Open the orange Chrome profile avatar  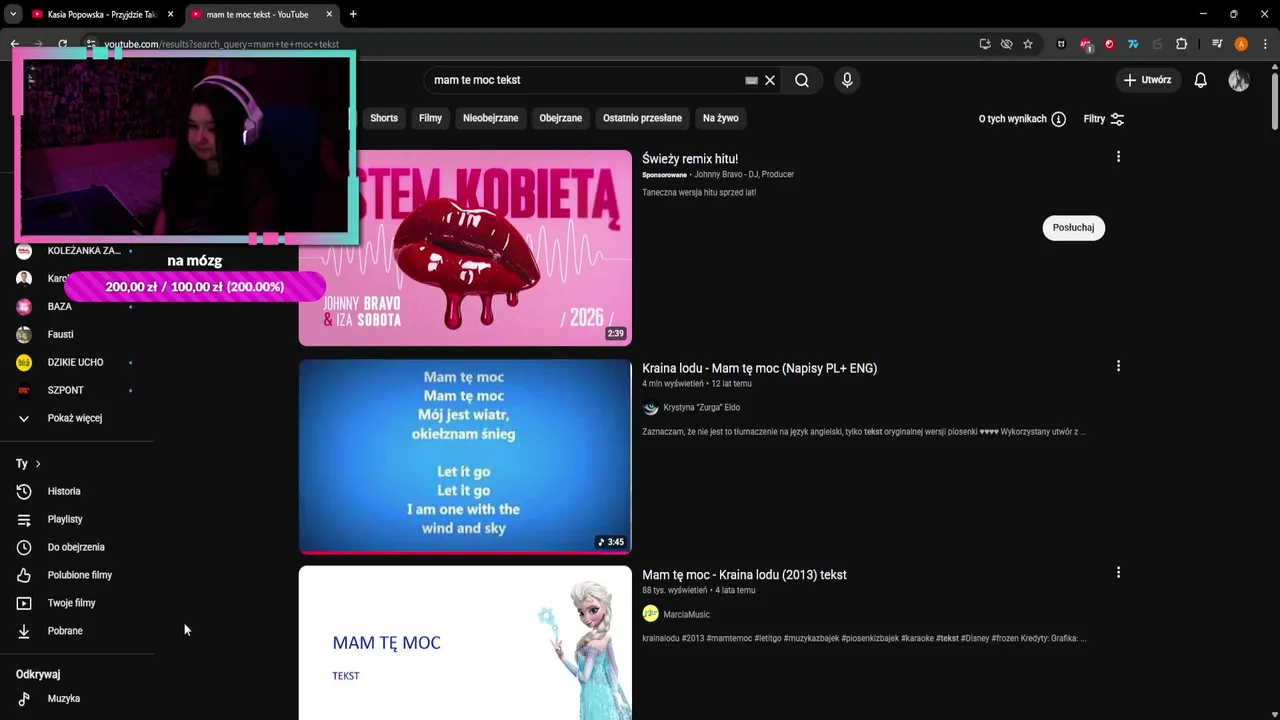click(x=1241, y=44)
